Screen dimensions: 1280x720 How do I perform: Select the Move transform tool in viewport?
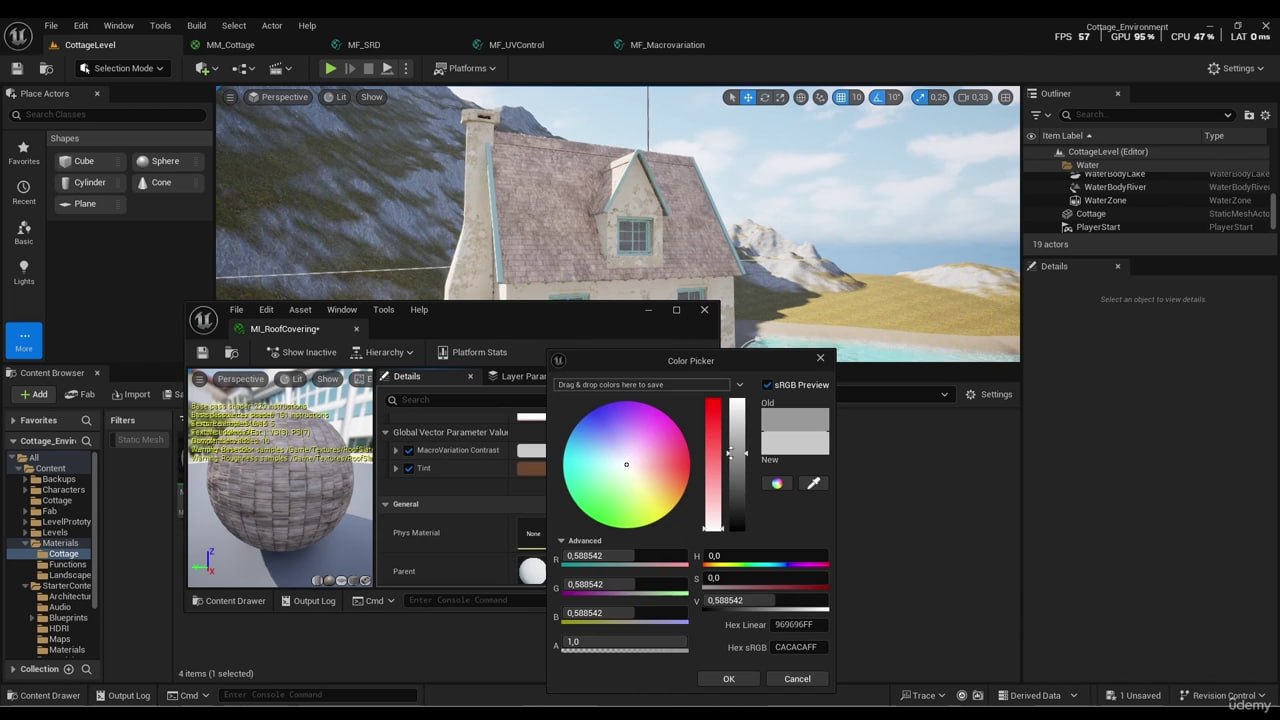(x=747, y=97)
